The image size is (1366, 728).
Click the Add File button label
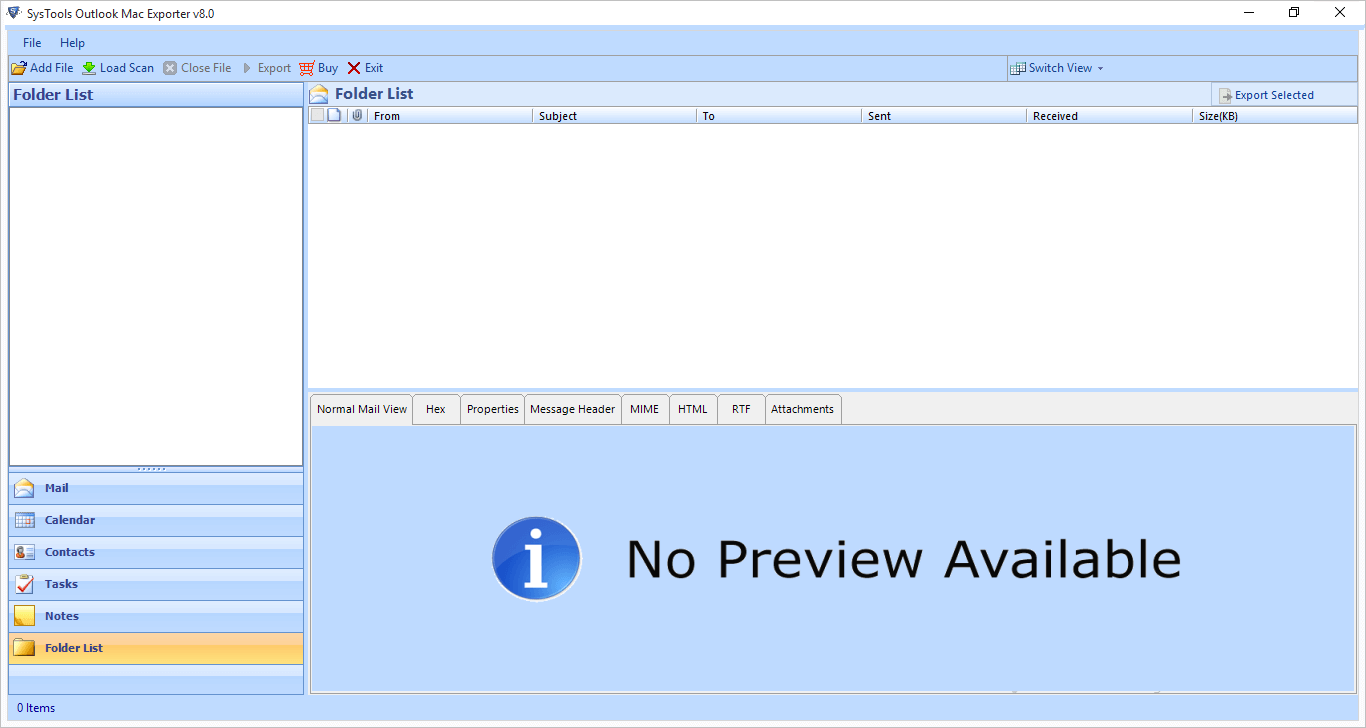(52, 68)
